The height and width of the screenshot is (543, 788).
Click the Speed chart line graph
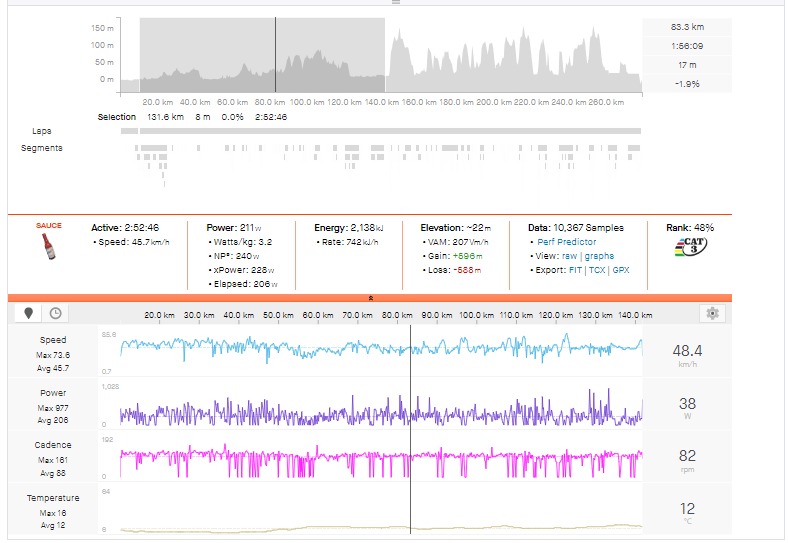[x=381, y=348]
